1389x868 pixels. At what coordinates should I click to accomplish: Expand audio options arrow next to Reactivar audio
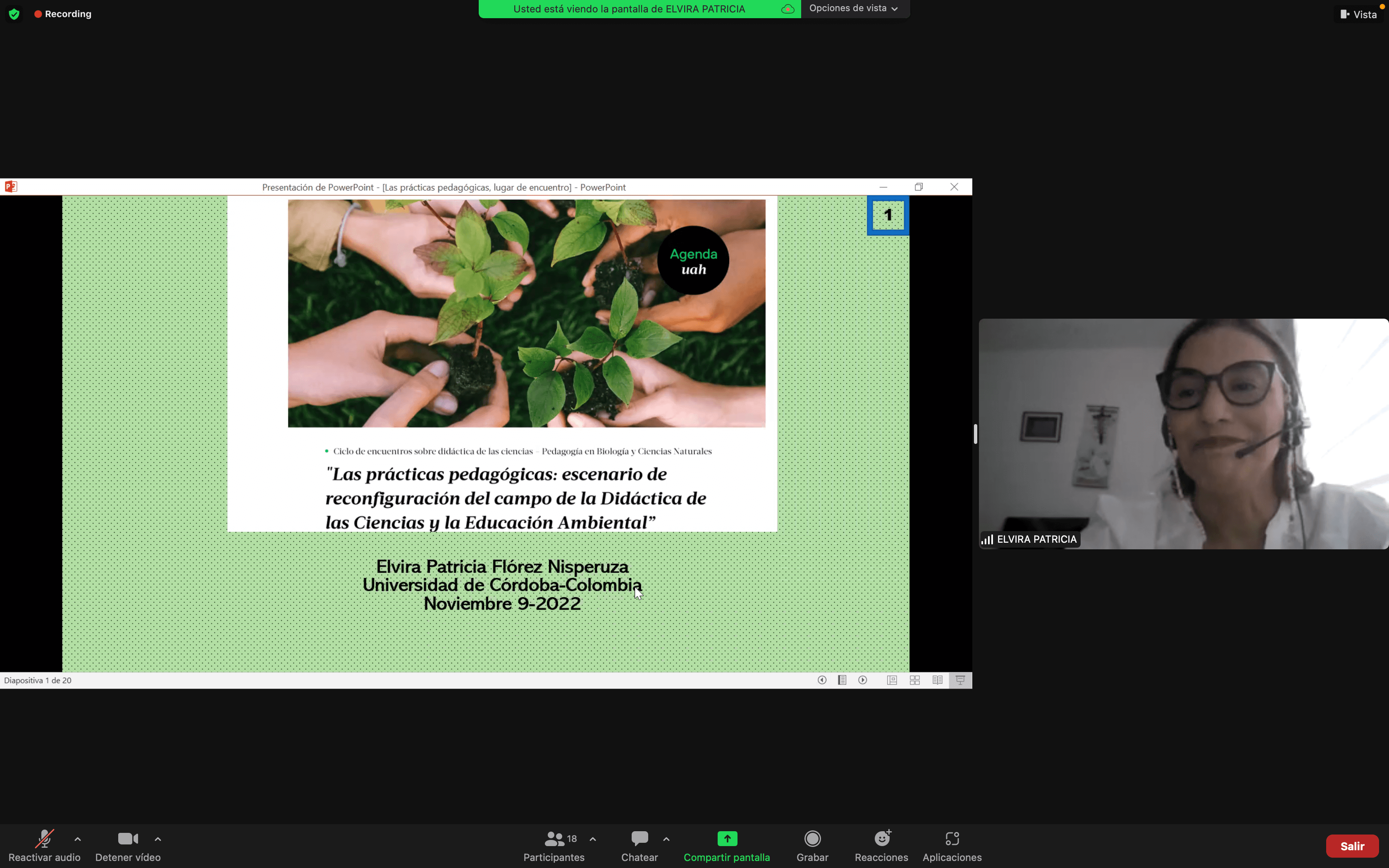pos(77,839)
